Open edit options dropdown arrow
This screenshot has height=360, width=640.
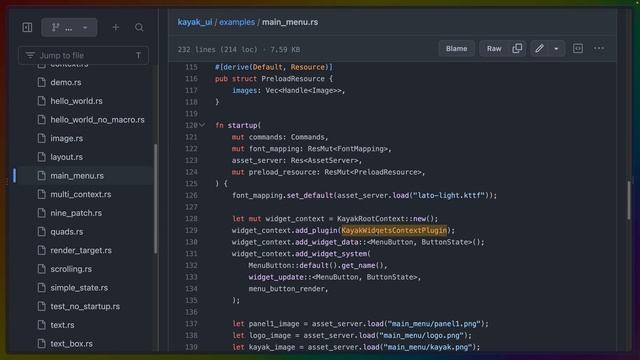(556, 49)
